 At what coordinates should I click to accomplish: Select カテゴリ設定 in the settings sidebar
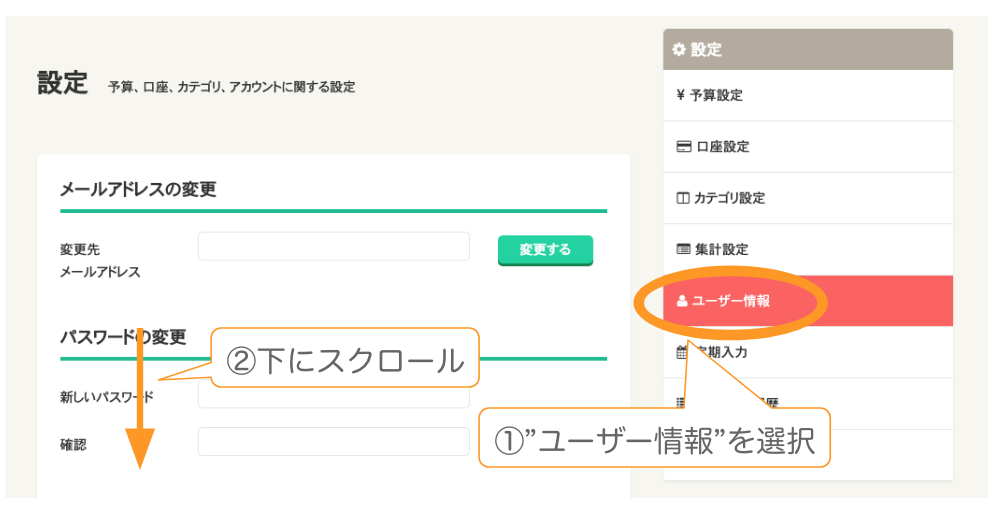(x=808, y=198)
